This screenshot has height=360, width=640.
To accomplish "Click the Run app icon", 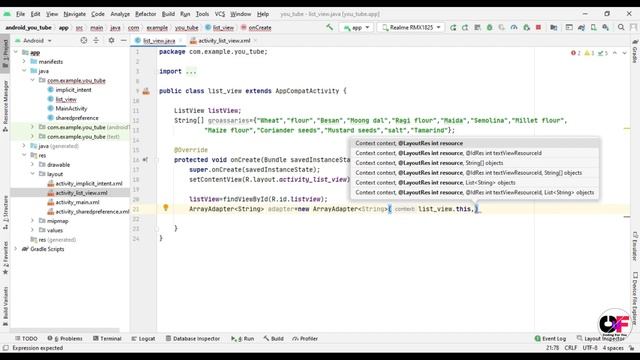I will pyautogui.click(x=453, y=27).
